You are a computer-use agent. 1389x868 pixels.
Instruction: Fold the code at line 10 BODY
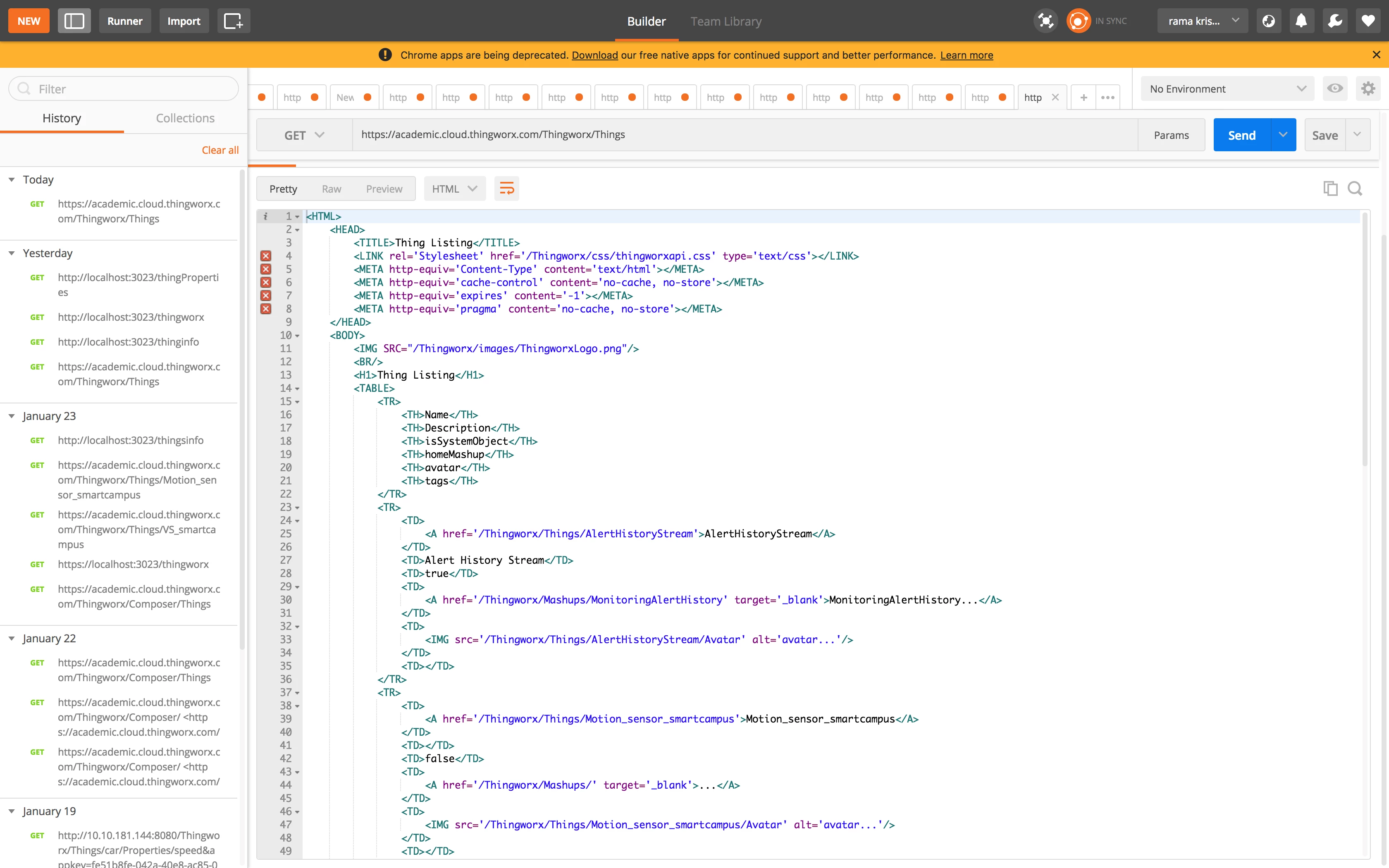(297, 336)
